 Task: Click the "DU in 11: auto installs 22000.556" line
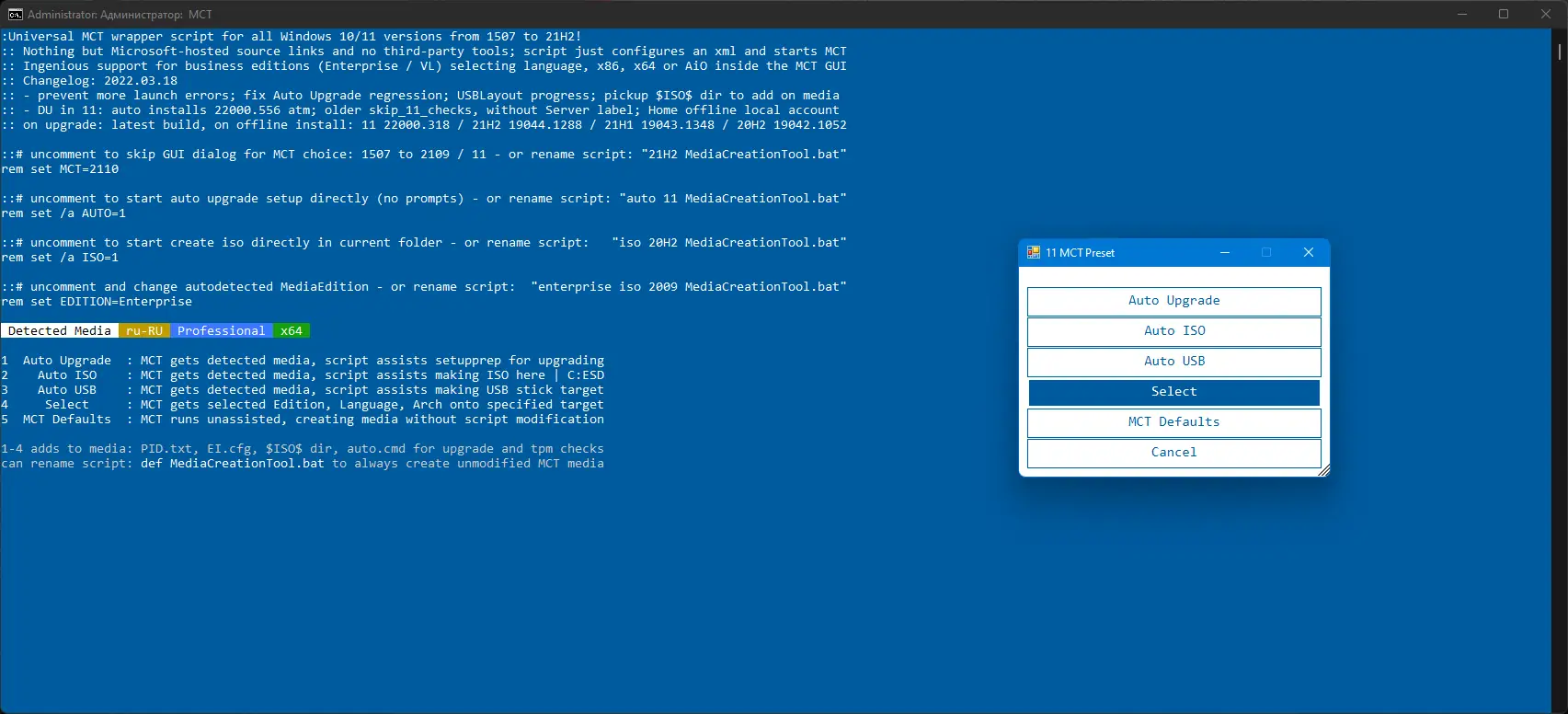[x=420, y=110]
